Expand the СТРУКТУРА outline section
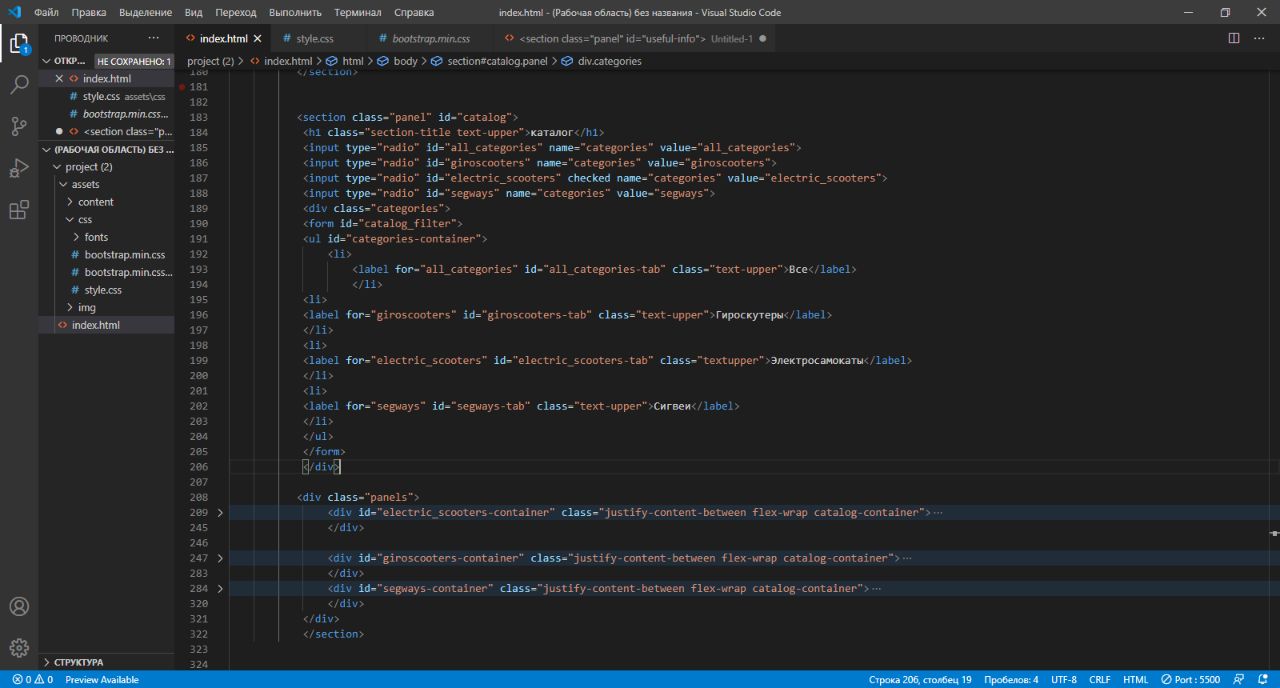 [106, 662]
